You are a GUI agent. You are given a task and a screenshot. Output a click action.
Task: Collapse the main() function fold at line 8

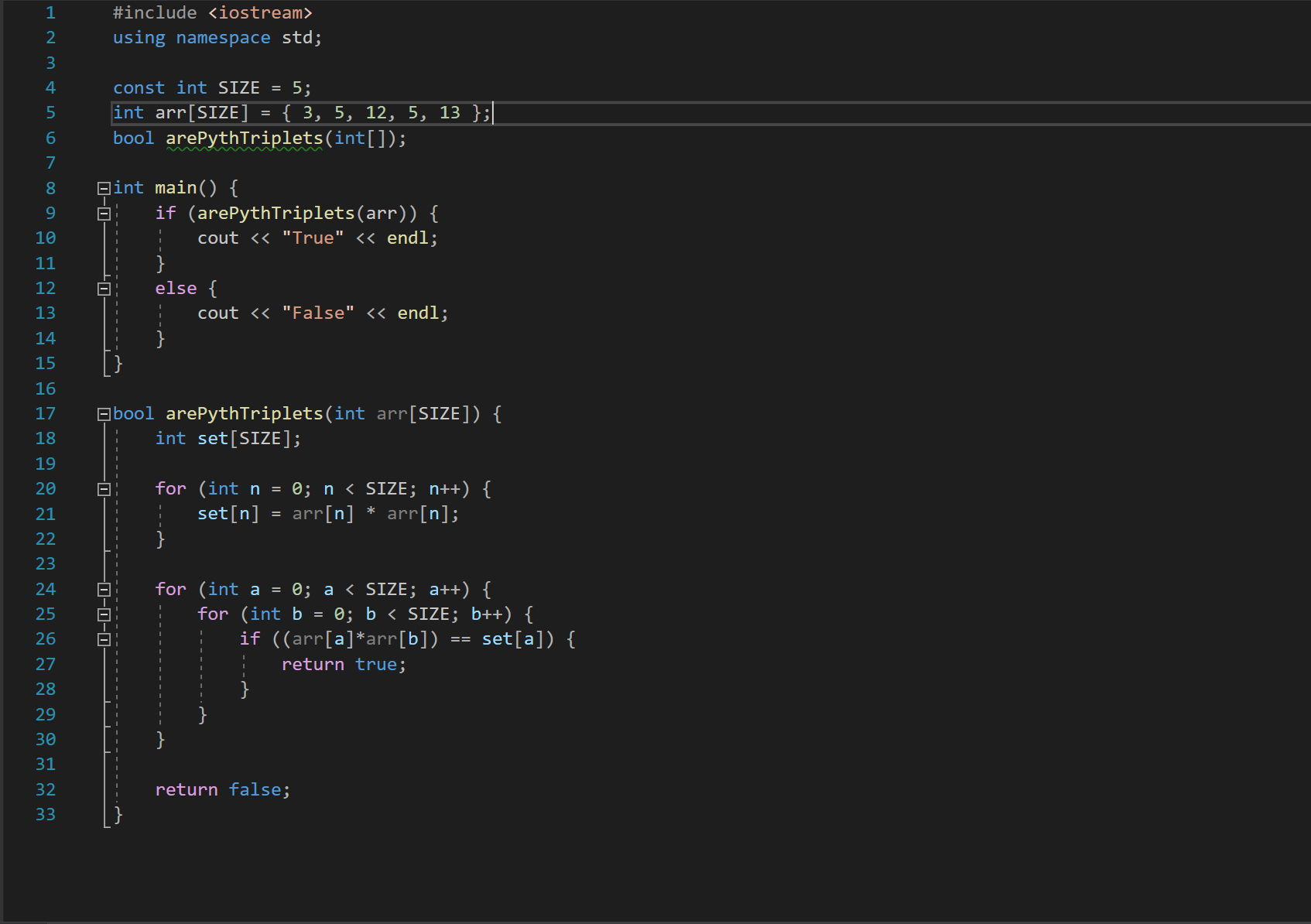[x=104, y=188]
